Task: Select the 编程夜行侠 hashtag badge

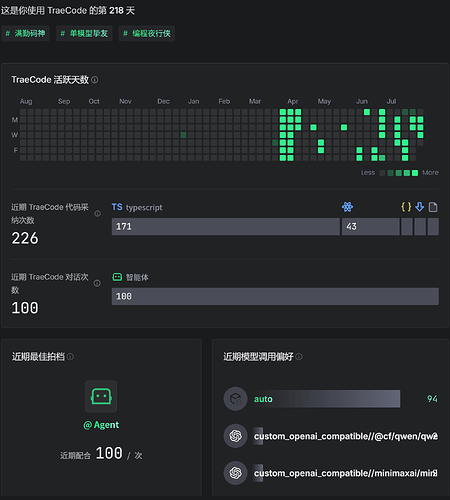Action: [x=147, y=33]
